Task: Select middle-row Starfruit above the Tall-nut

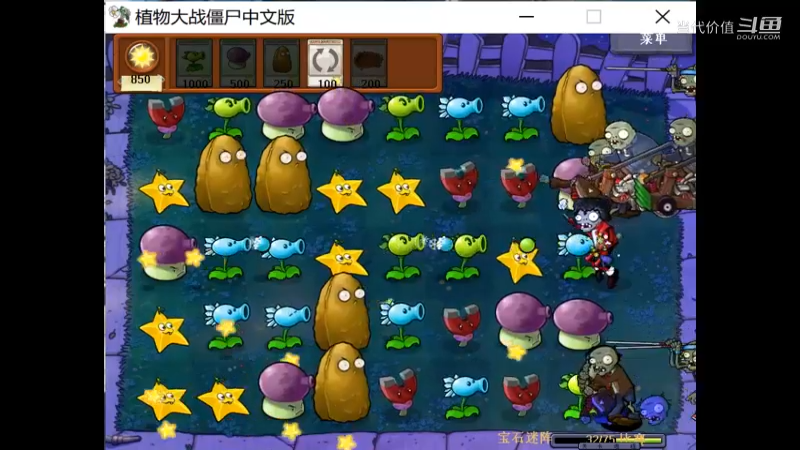Action: [342, 259]
